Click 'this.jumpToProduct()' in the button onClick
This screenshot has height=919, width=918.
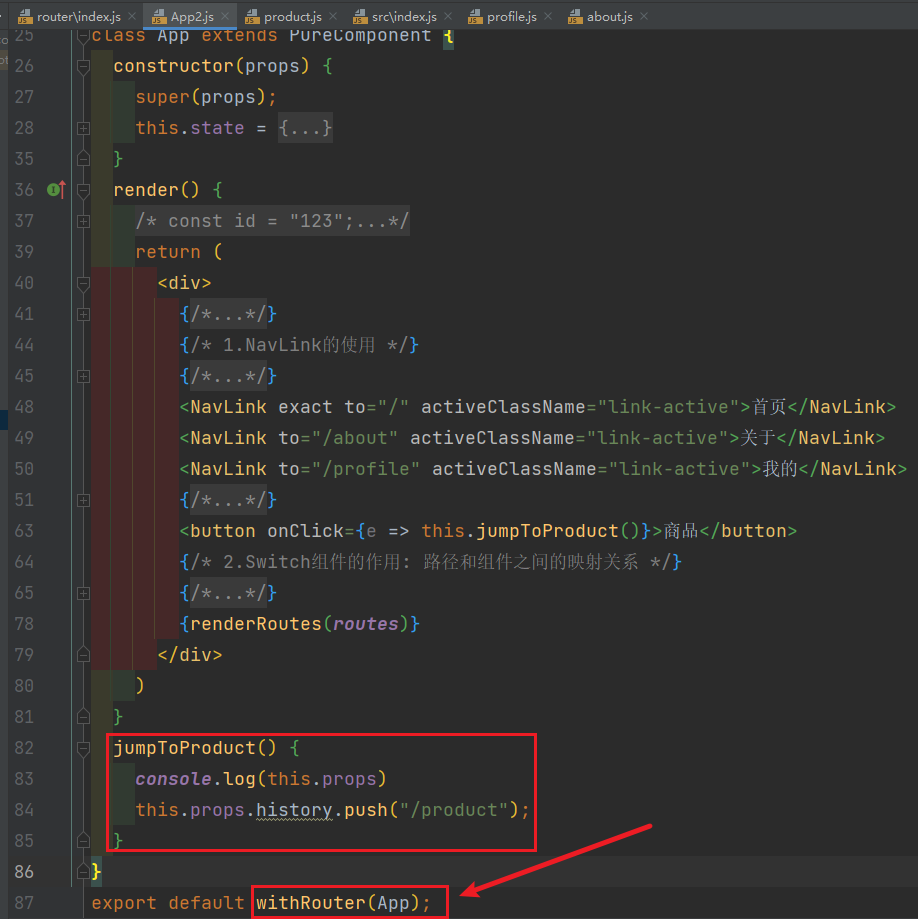[x=531, y=531]
